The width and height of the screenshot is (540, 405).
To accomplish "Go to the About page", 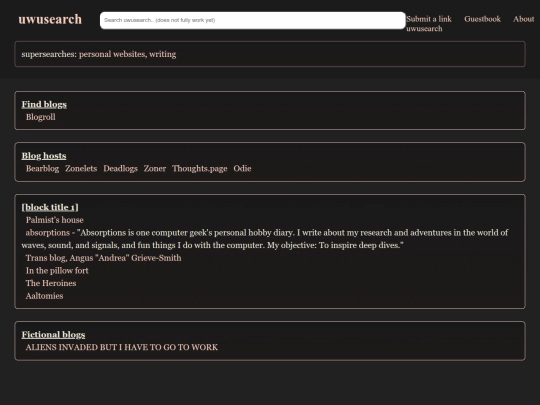I will 523,19.
